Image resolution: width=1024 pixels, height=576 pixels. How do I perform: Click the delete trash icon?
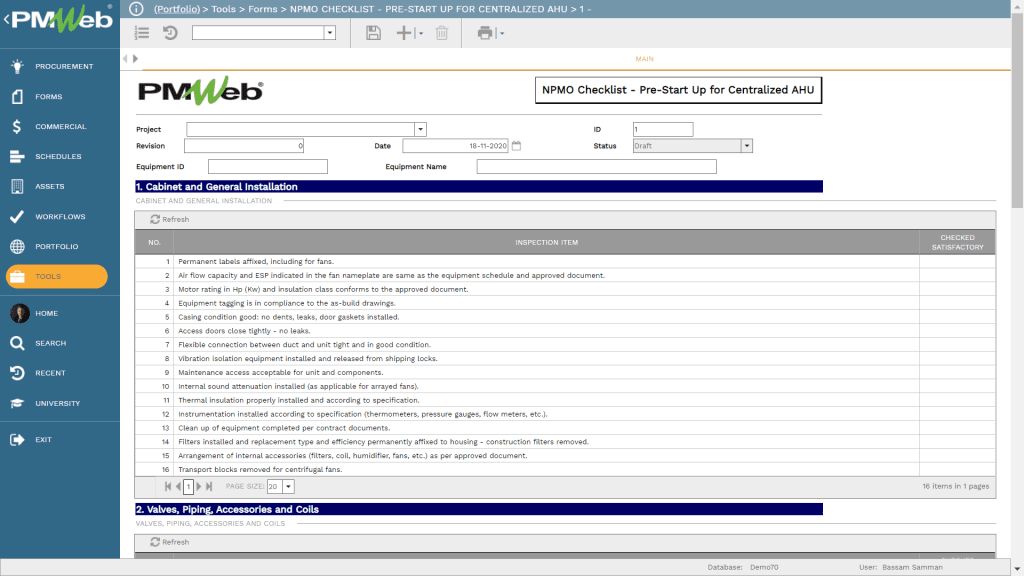[442, 33]
